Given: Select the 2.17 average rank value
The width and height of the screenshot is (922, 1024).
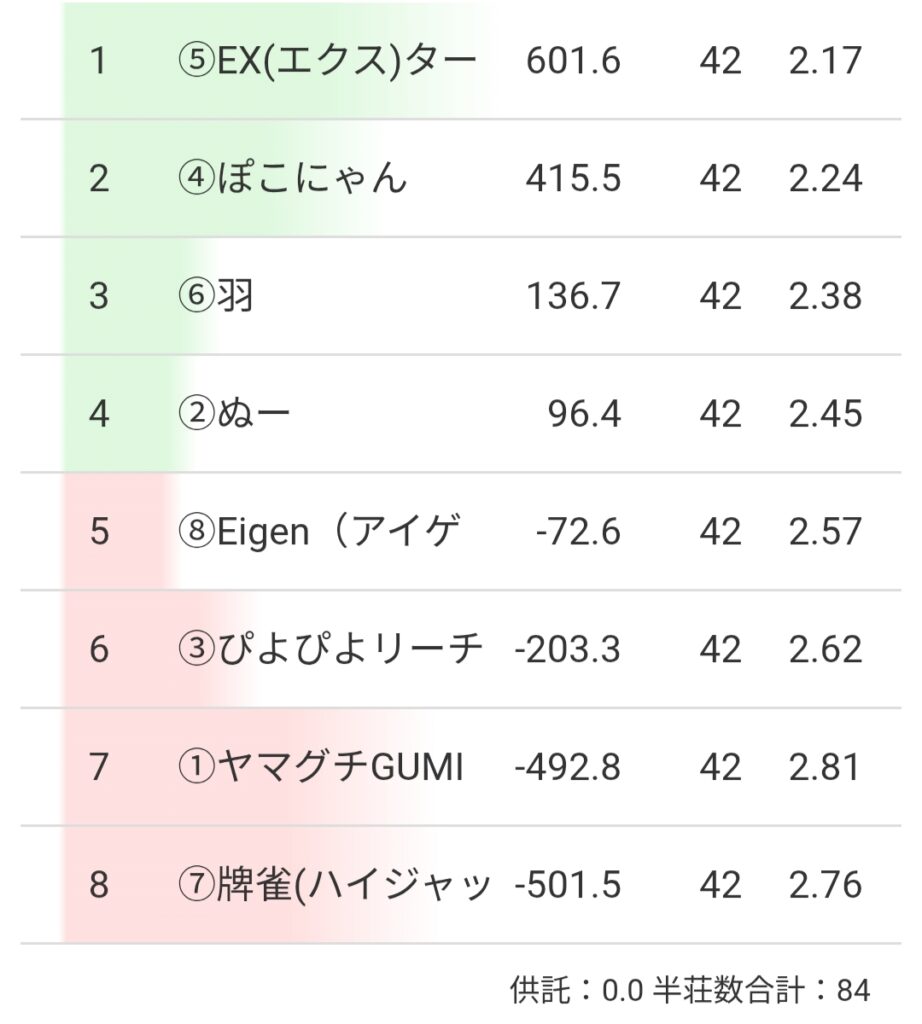Looking at the screenshot, I should pyautogui.click(x=824, y=61).
